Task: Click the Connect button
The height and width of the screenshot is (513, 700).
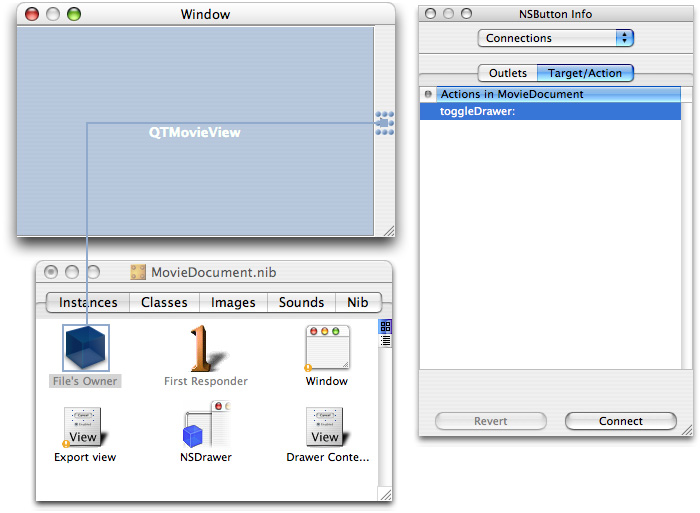Action: (x=621, y=421)
